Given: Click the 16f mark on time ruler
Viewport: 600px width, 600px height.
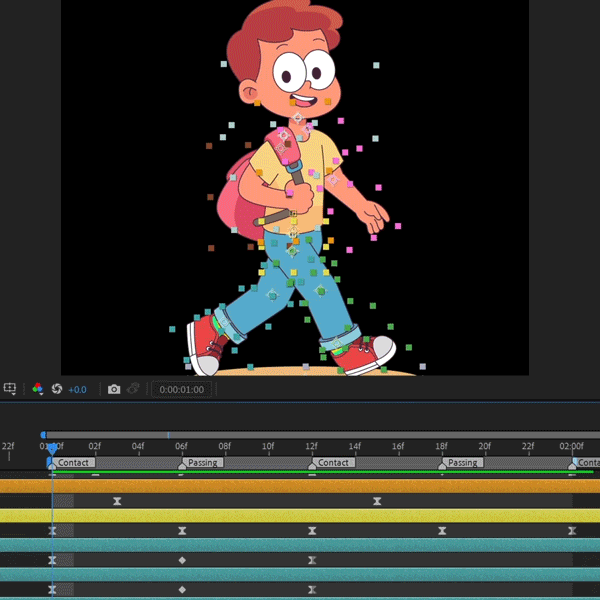Looking at the screenshot, I should [x=398, y=446].
